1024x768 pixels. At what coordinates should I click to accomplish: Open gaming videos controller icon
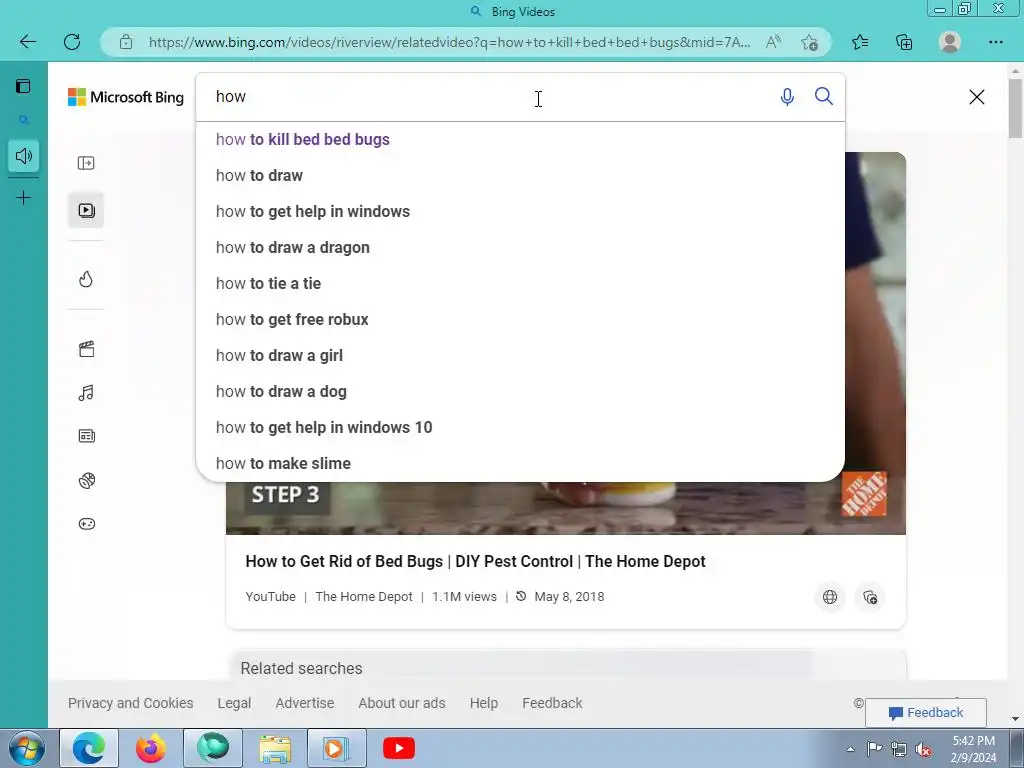[x=86, y=524]
